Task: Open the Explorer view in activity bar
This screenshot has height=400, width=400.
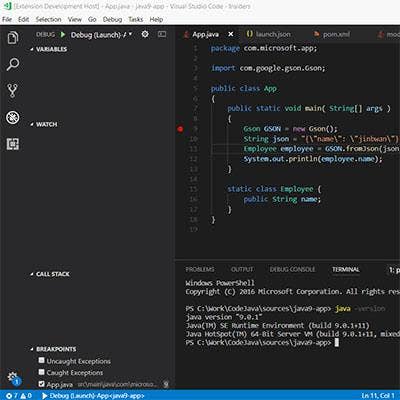Action: point(13,38)
